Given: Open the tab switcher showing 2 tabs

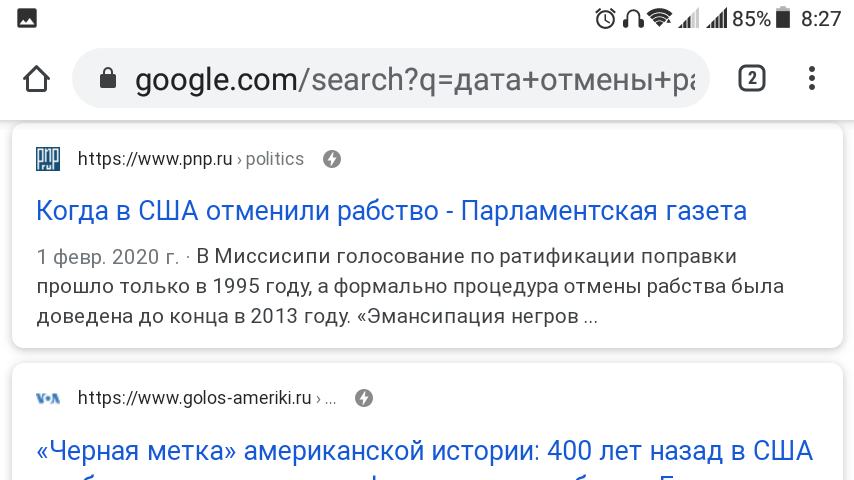Looking at the screenshot, I should pyautogui.click(x=752, y=78).
